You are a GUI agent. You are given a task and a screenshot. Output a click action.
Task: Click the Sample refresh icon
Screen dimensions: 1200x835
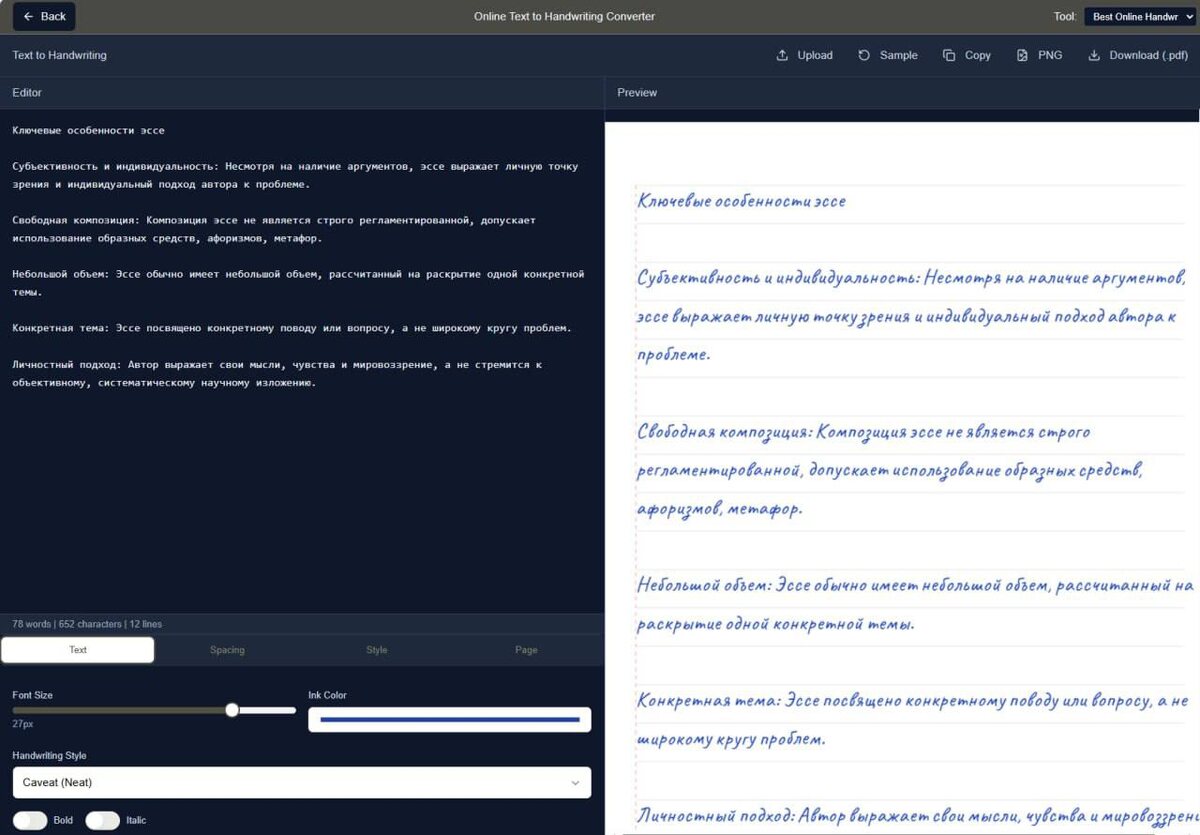coord(864,56)
